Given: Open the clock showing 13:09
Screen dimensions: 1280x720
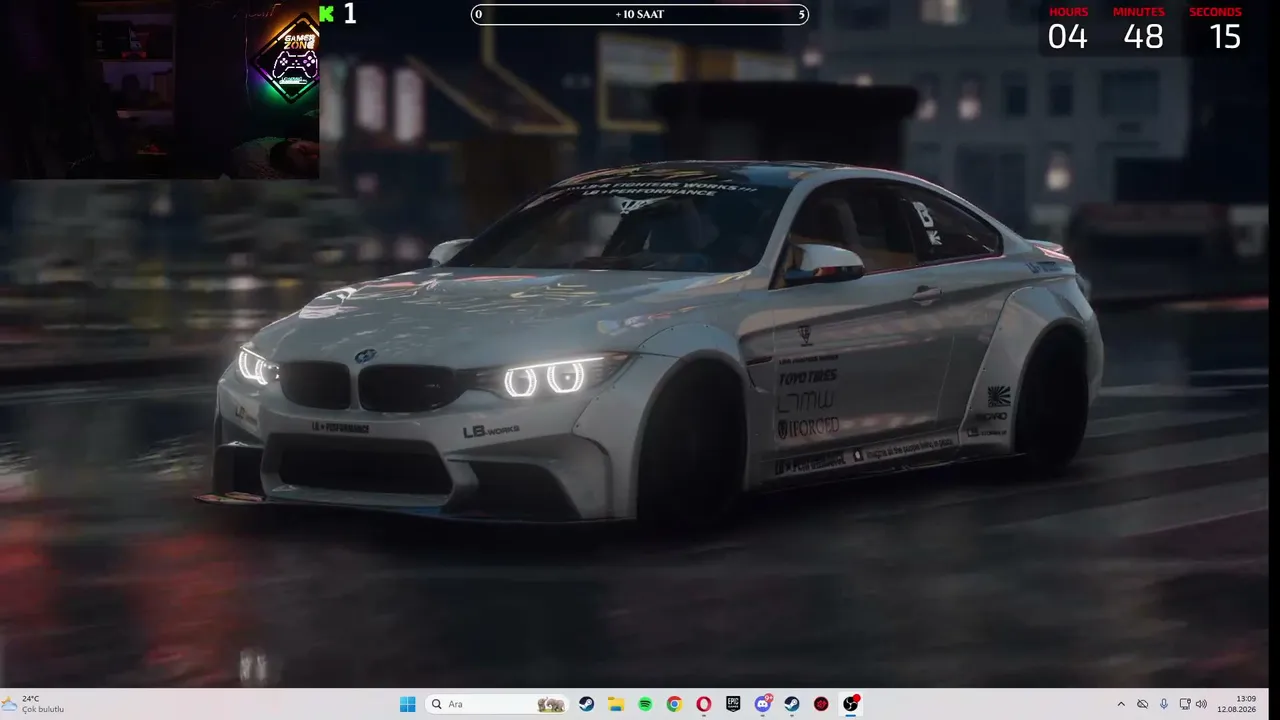Looking at the screenshot, I should click(x=1237, y=704).
